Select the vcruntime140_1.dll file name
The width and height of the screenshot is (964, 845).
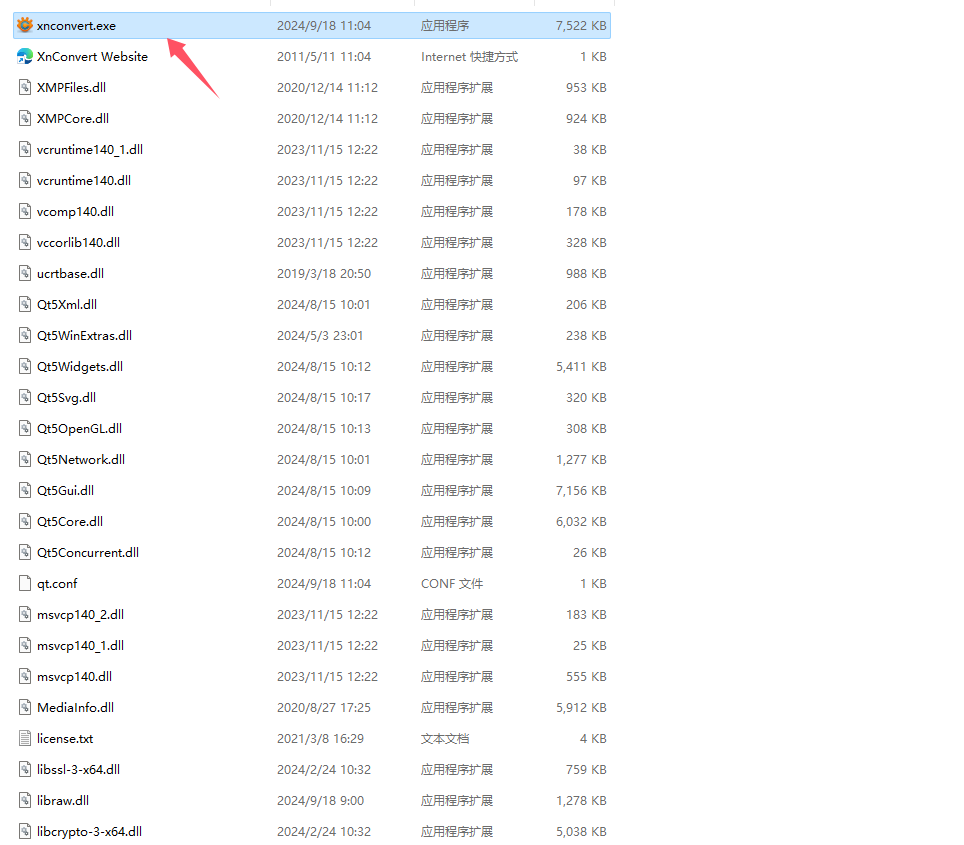click(x=90, y=150)
